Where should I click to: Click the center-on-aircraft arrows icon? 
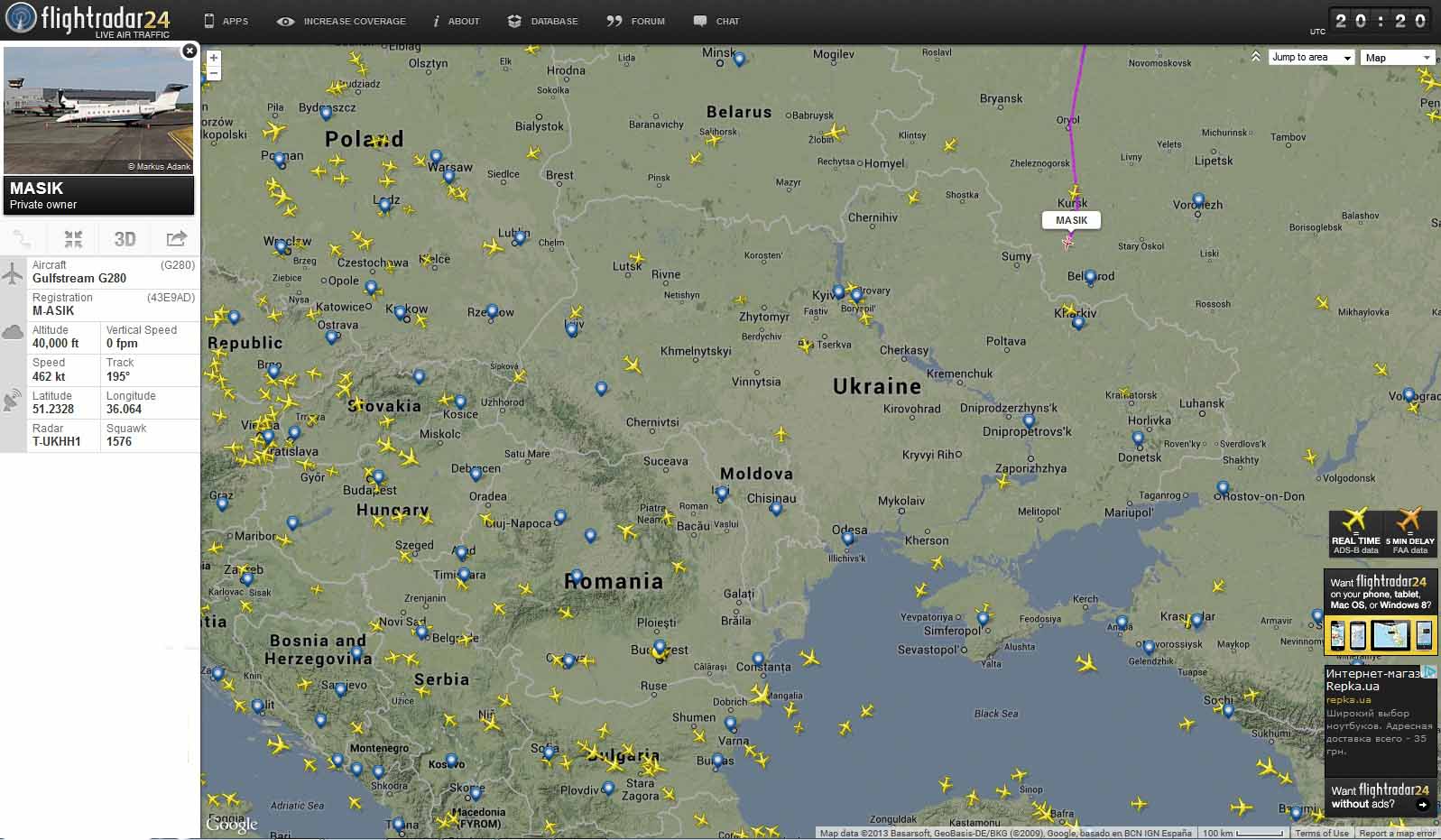73,239
